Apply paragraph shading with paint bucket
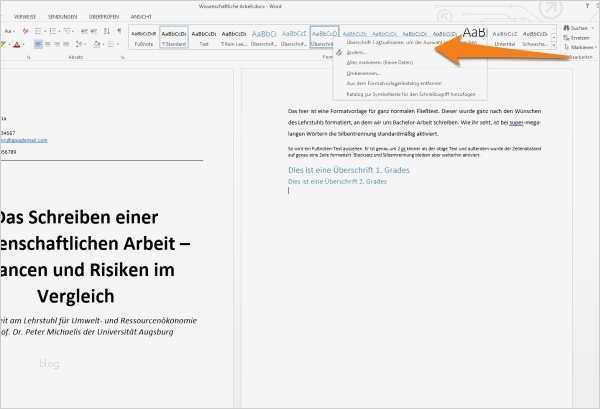600x409 pixels. (96, 44)
